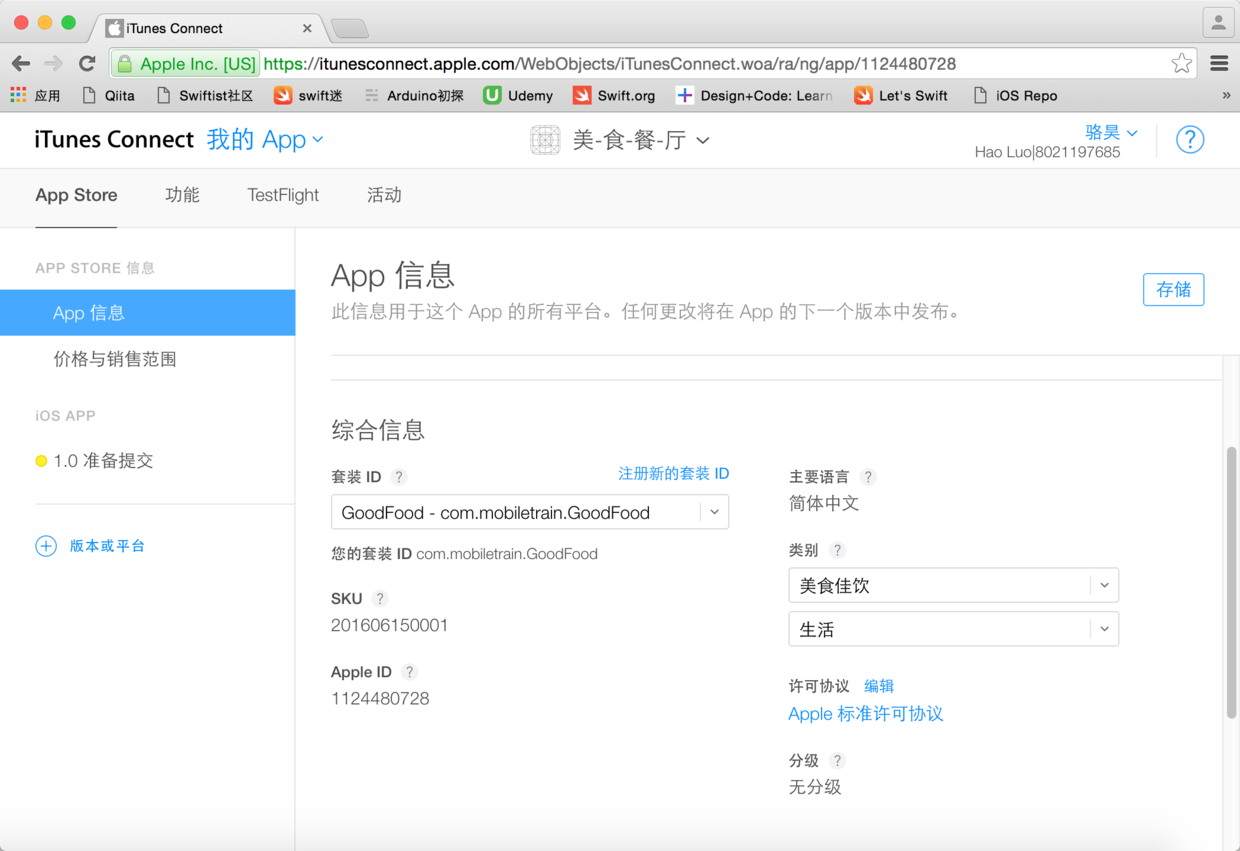The width and height of the screenshot is (1240, 851).
Task: Open the Arduino初探 bookmark
Action: (414, 96)
